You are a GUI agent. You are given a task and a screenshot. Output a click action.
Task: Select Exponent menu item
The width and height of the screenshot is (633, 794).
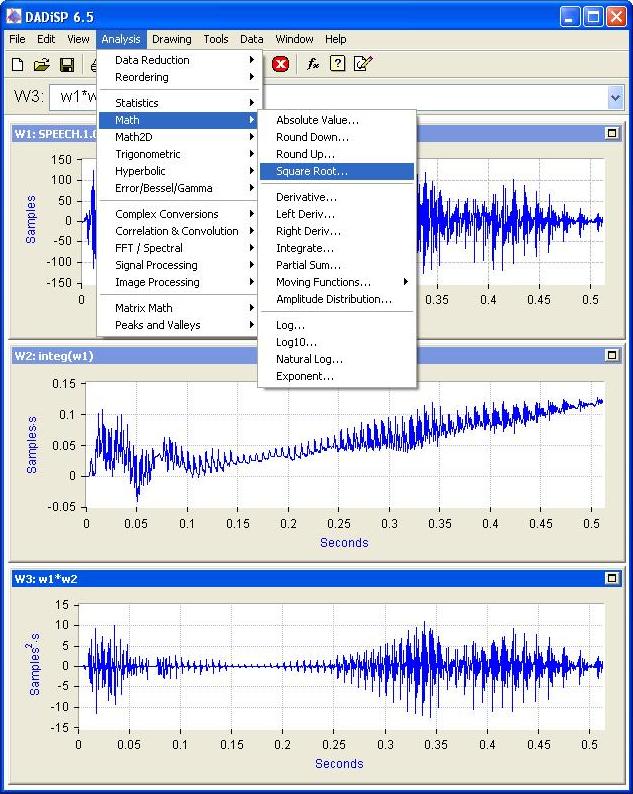(337, 376)
